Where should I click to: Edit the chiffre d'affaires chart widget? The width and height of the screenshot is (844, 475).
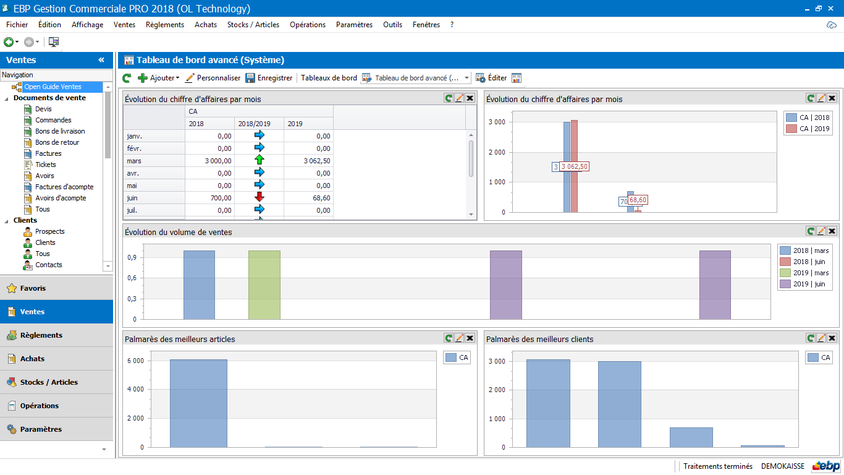(821, 98)
